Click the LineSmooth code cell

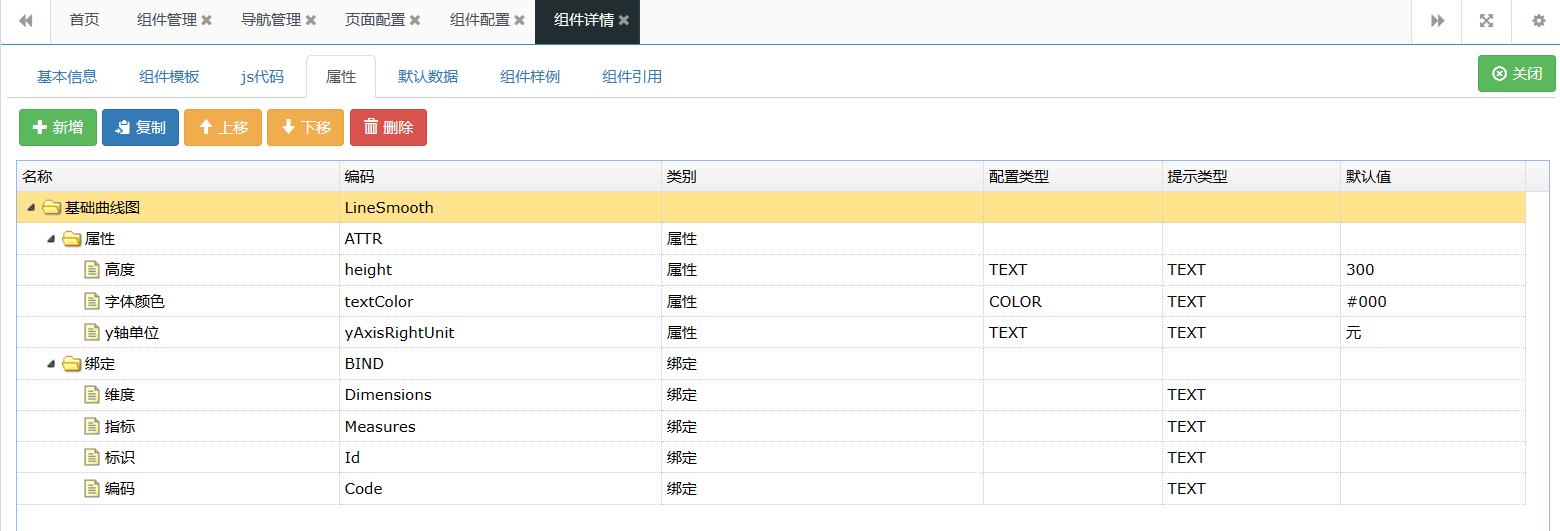pyautogui.click(x=500, y=208)
